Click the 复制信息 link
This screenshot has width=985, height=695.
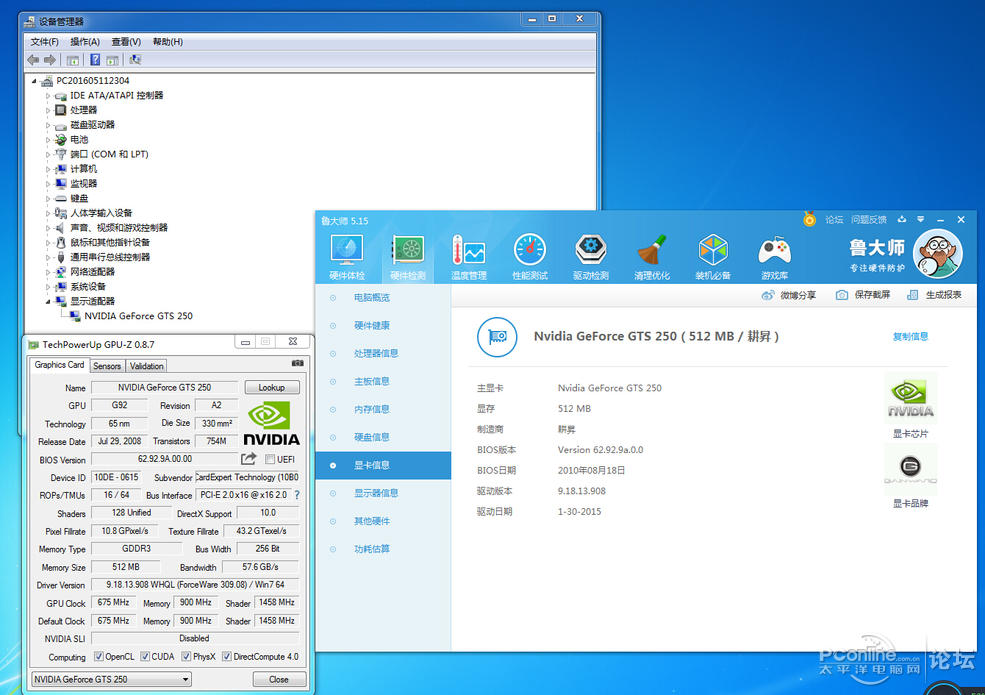910,337
